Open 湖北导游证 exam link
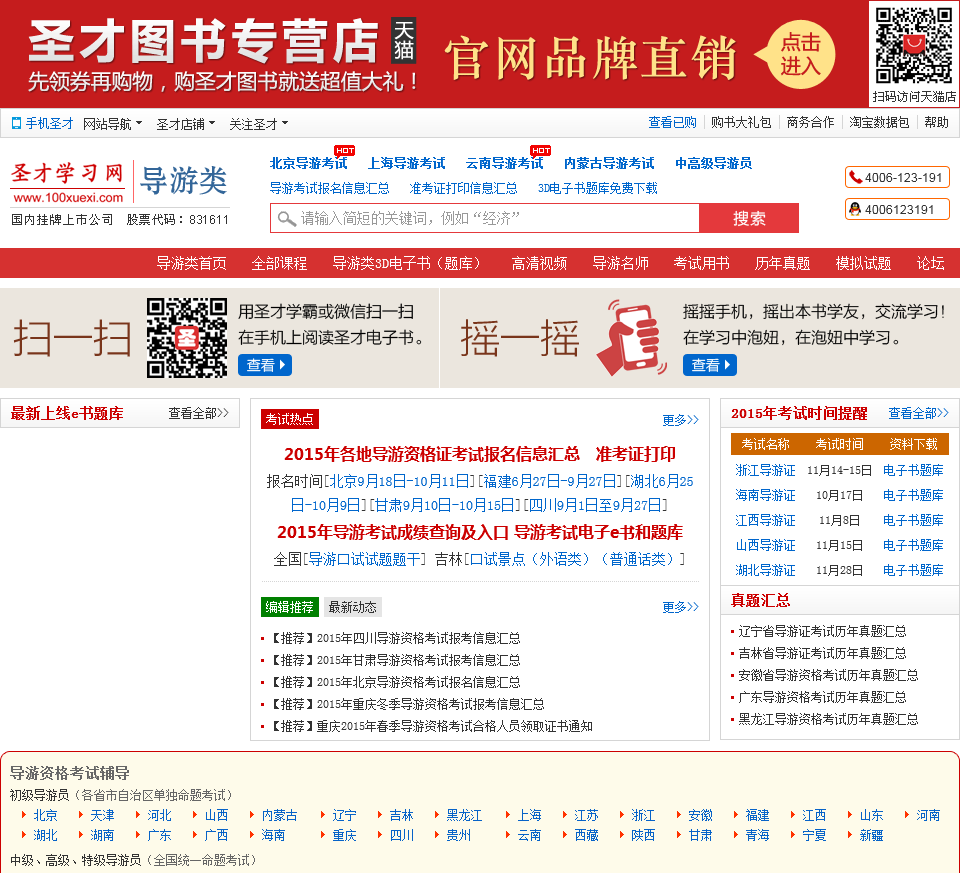960x873 pixels. [x=765, y=571]
